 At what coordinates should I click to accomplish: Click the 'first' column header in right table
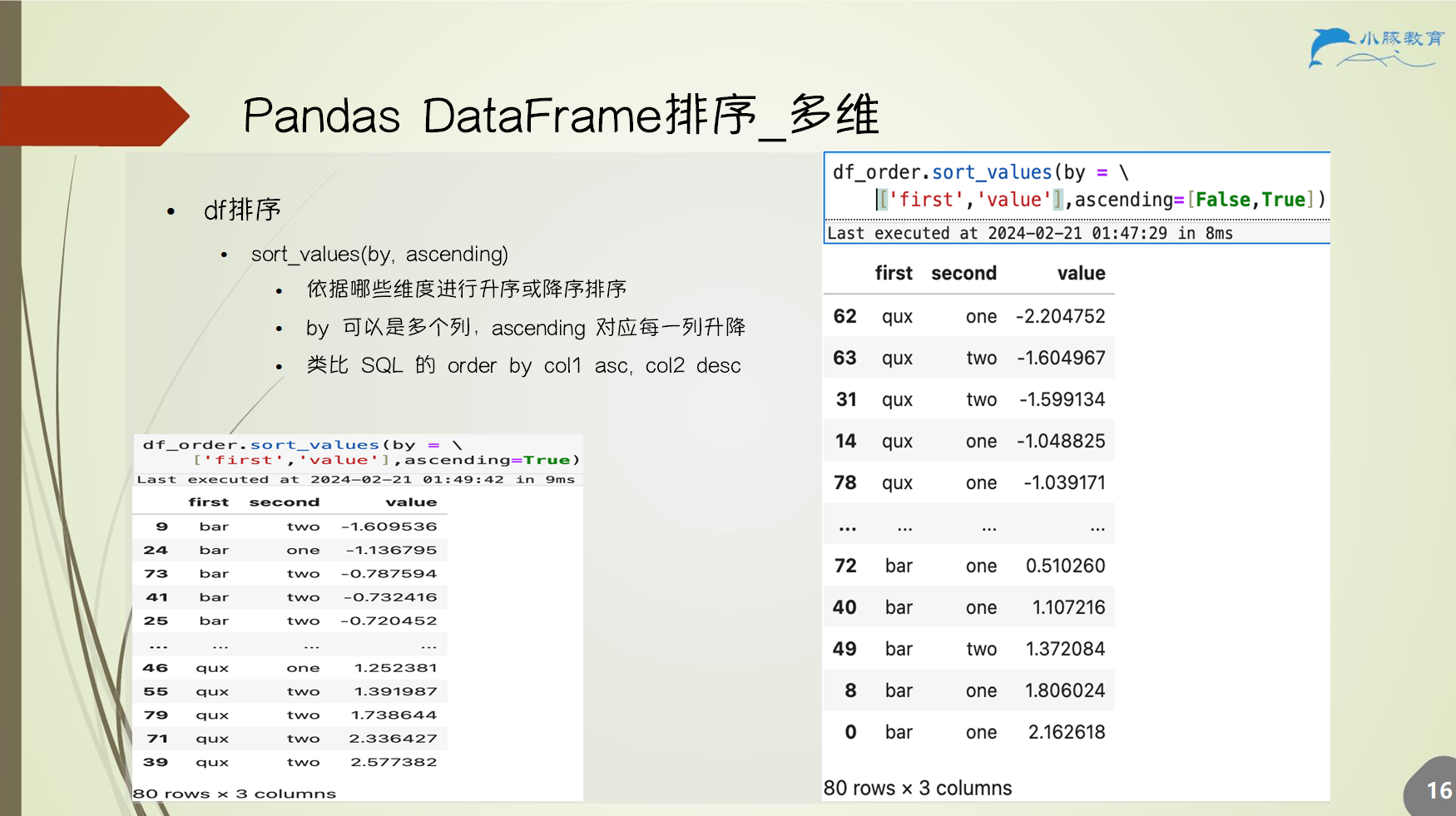coord(894,274)
